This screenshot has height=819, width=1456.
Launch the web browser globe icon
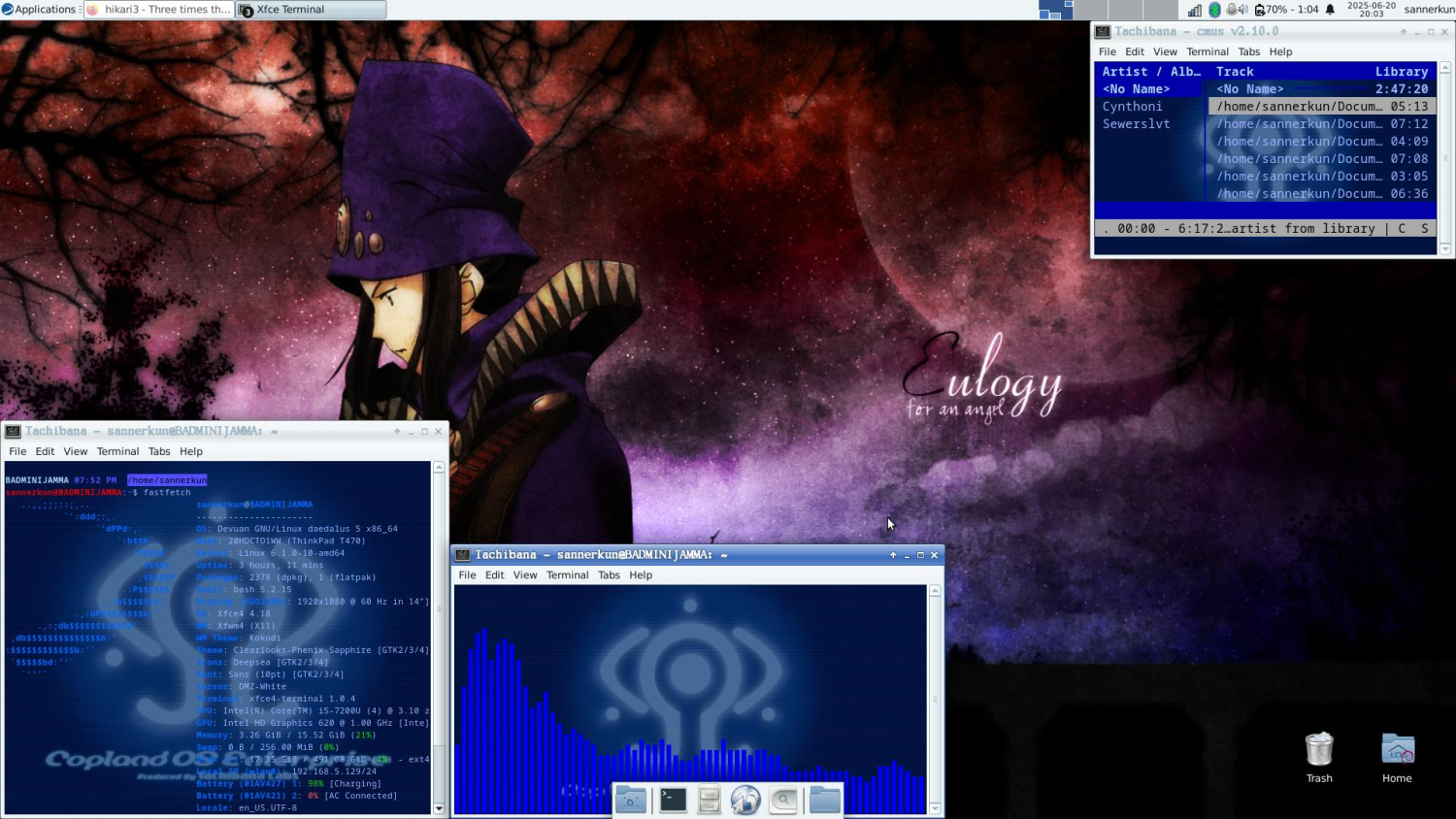tap(745, 801)
